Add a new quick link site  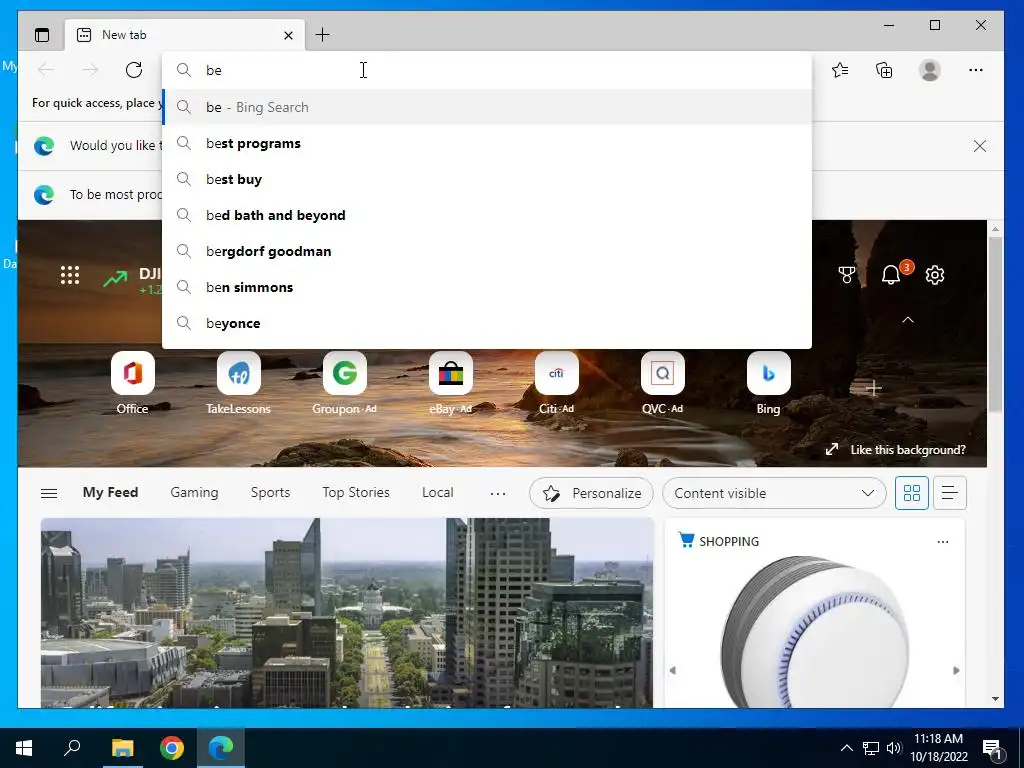[x=874, y=388]
